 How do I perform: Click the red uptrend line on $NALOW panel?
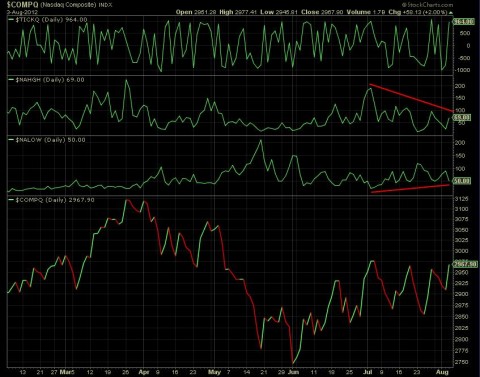[411, 188]
